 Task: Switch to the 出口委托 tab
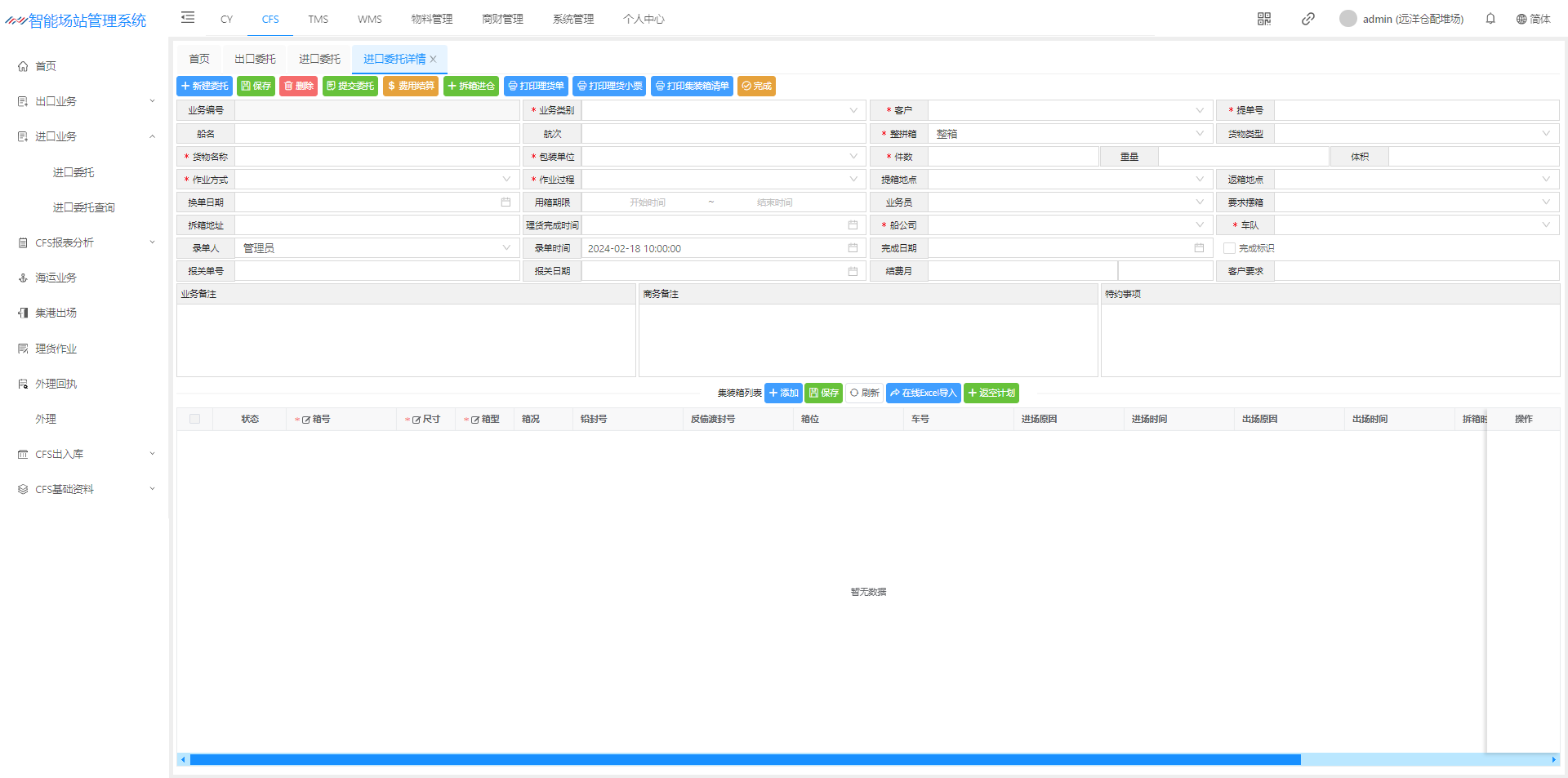[255, 59]
